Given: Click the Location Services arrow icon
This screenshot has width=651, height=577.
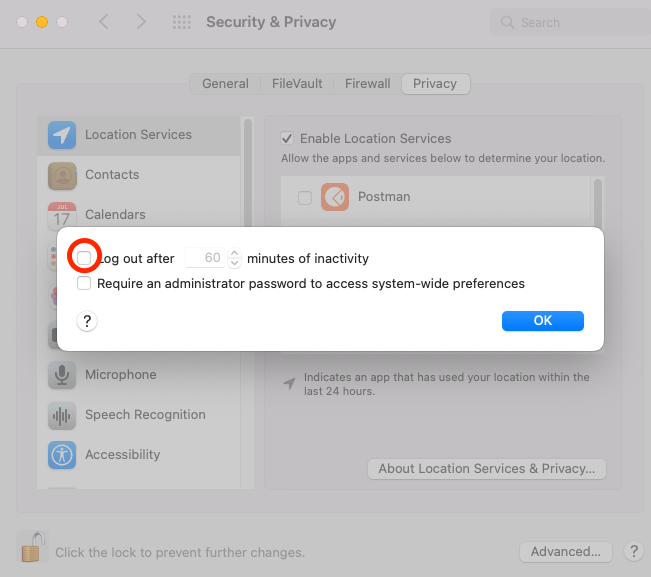Looking at the screenshot, I should [x=62, y=135].
